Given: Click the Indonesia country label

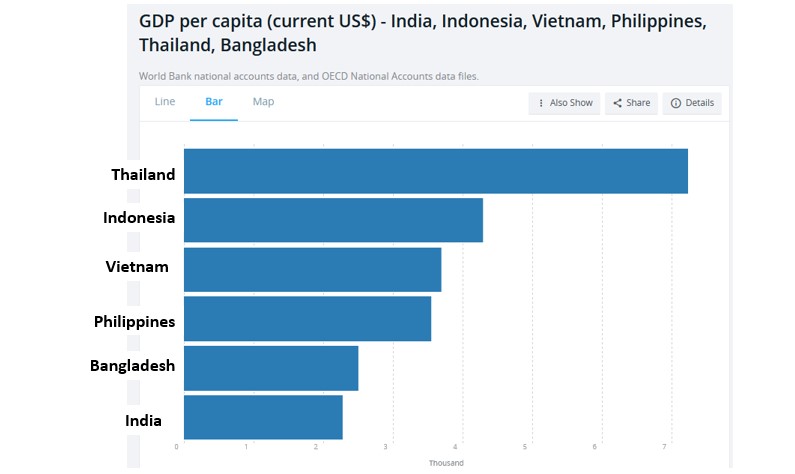Looking at the screenshot, I should (x=139, y=218).
